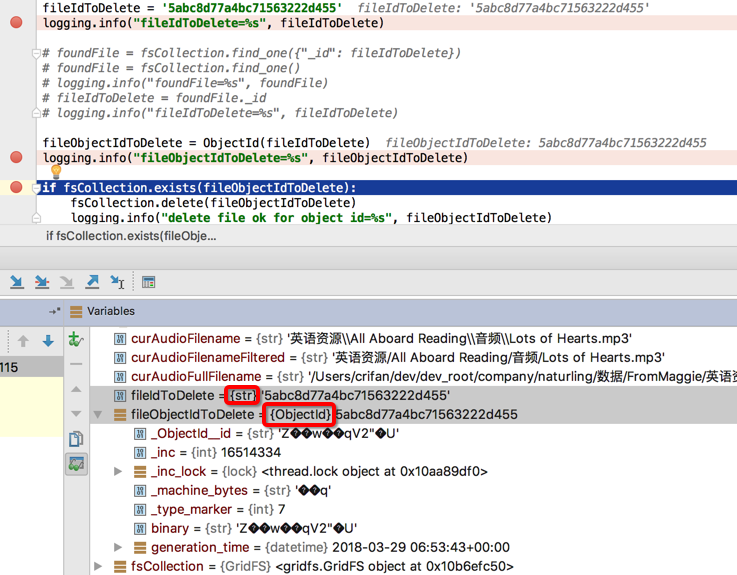Expand the _inc_lock variable node
737x575 pixels.
(118, 472)
